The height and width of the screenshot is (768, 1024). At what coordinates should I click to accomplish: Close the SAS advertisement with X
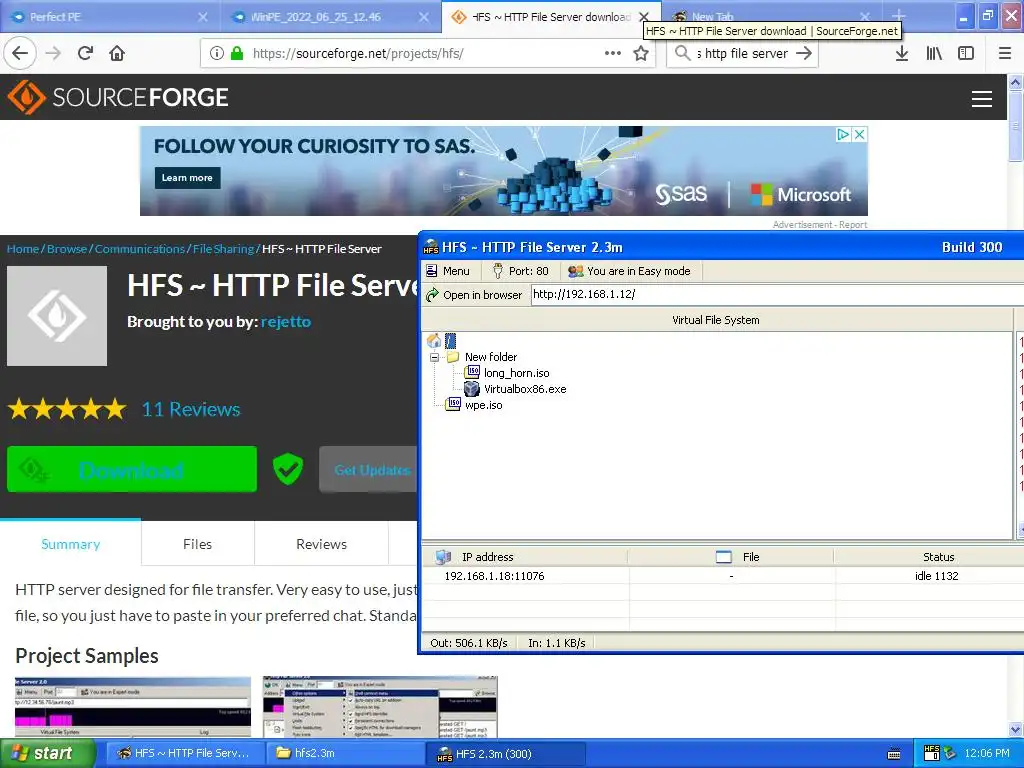[x=860, y=134]
